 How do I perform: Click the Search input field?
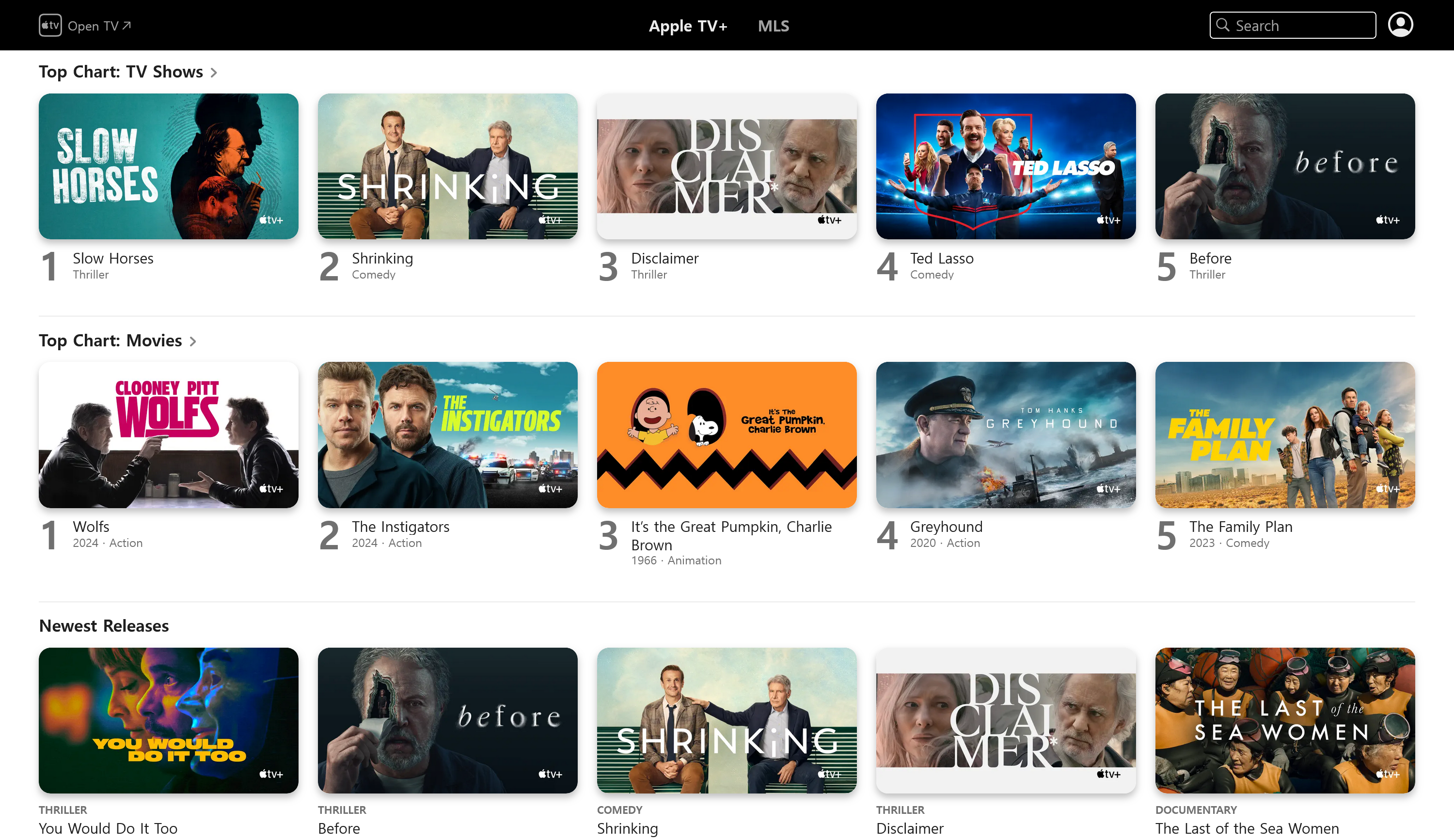pyautogui.click(x=1294, y=25)
